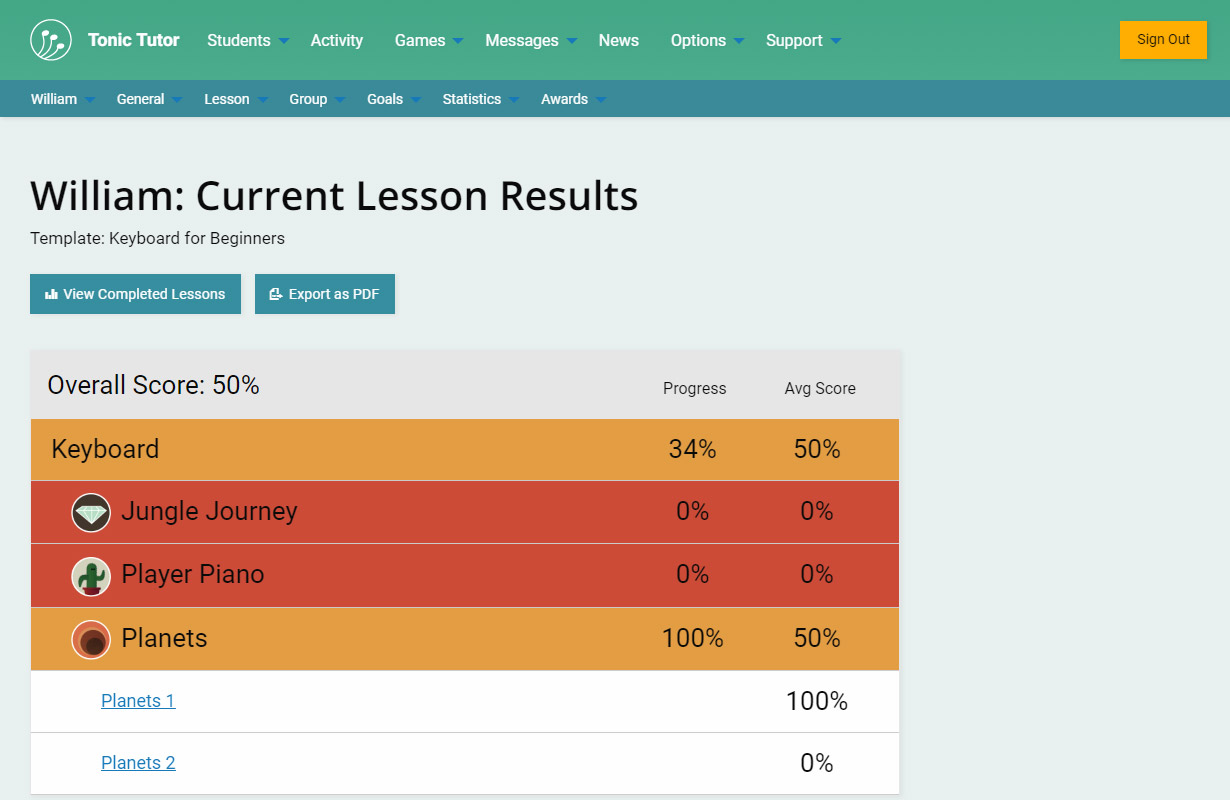Screen dimensions: 1230x800
Task: Click the chart icon on View Completed Lessons
Action: tap(51, 294)
